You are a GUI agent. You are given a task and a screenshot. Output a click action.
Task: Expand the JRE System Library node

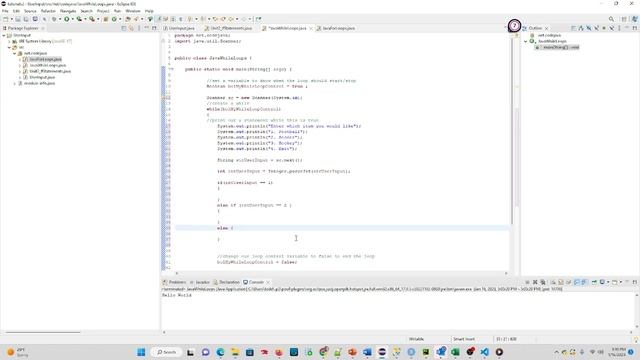coord(9,42)
